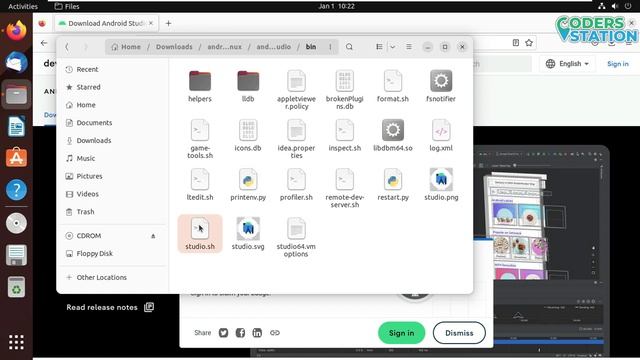Select the ltedit.sh script

point(200,184)
